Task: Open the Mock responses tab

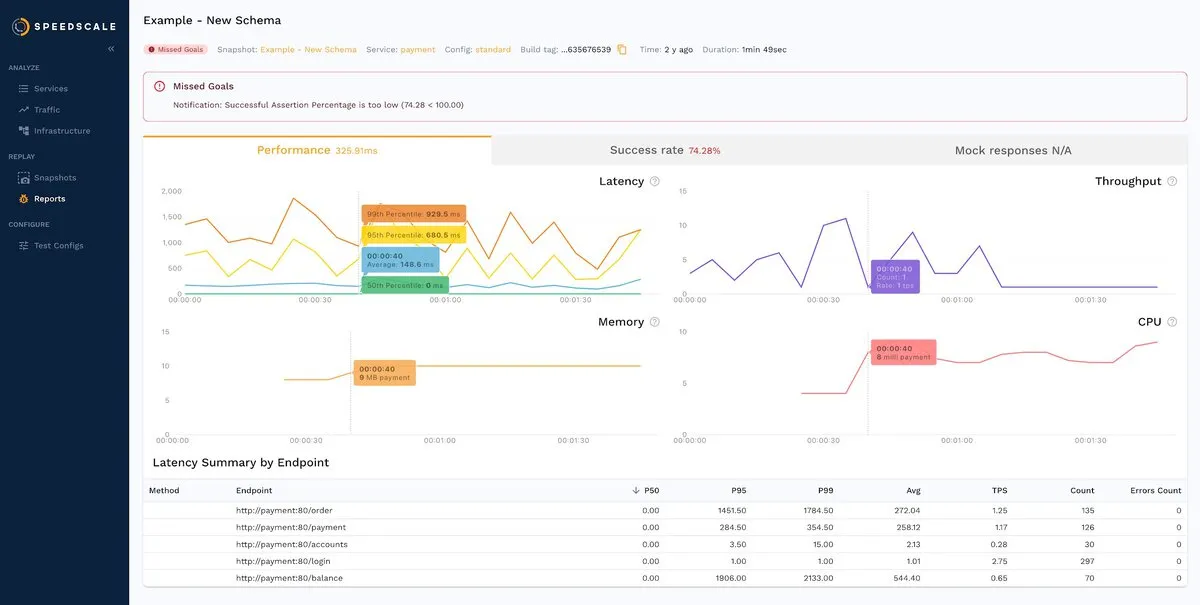Action: [1016, 149]
